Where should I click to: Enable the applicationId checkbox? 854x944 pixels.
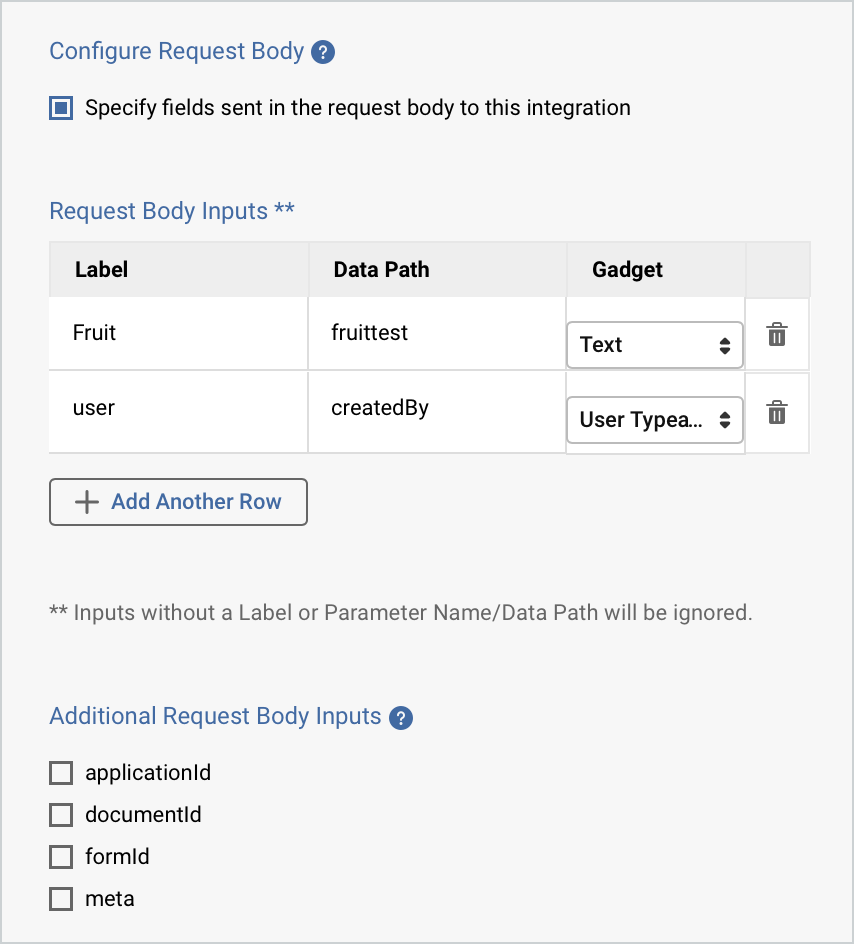click(60, 773)
